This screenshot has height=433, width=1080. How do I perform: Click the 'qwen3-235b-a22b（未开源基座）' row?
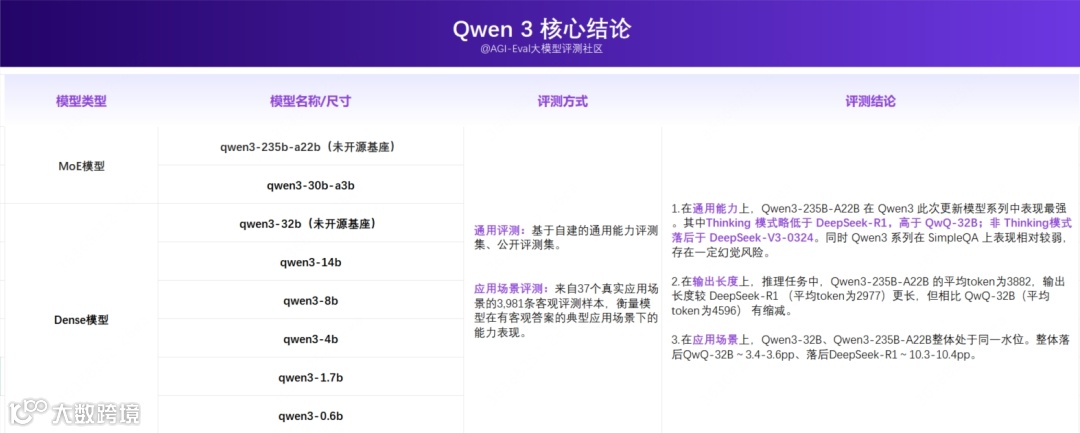click(311, 147)
